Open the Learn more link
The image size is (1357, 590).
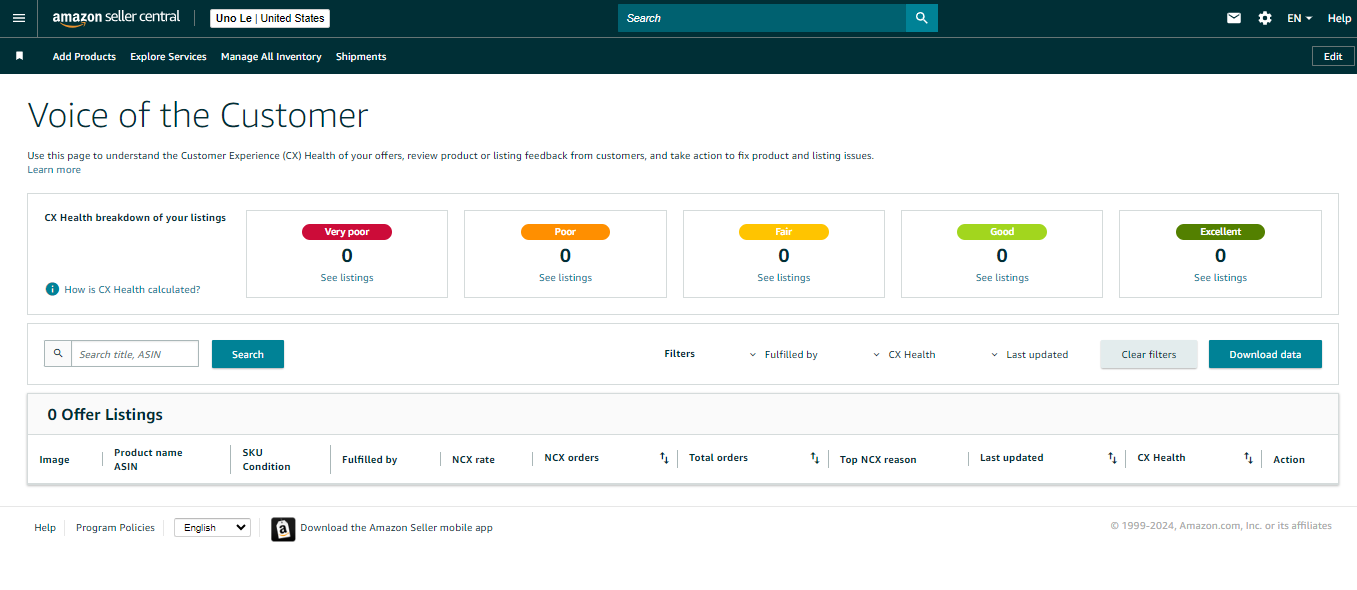[x=54, y=170]
